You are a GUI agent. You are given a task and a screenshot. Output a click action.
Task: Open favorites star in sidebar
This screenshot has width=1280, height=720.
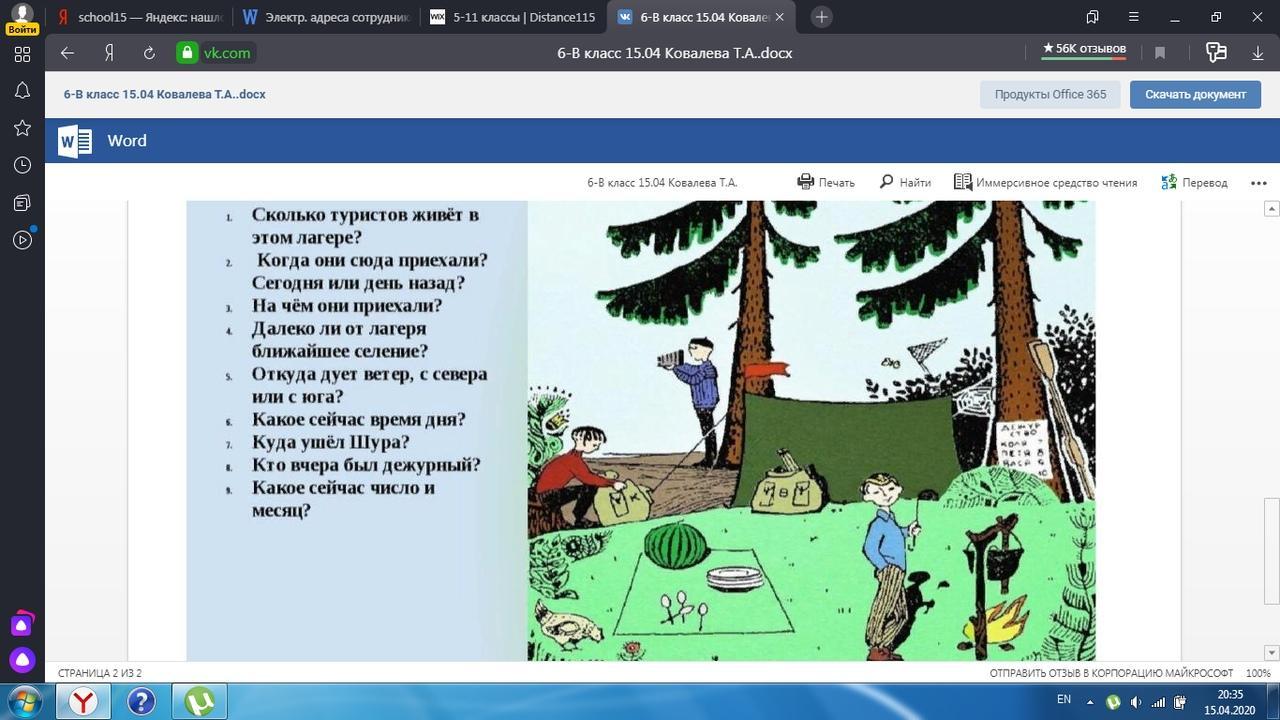tap(22, 128)
